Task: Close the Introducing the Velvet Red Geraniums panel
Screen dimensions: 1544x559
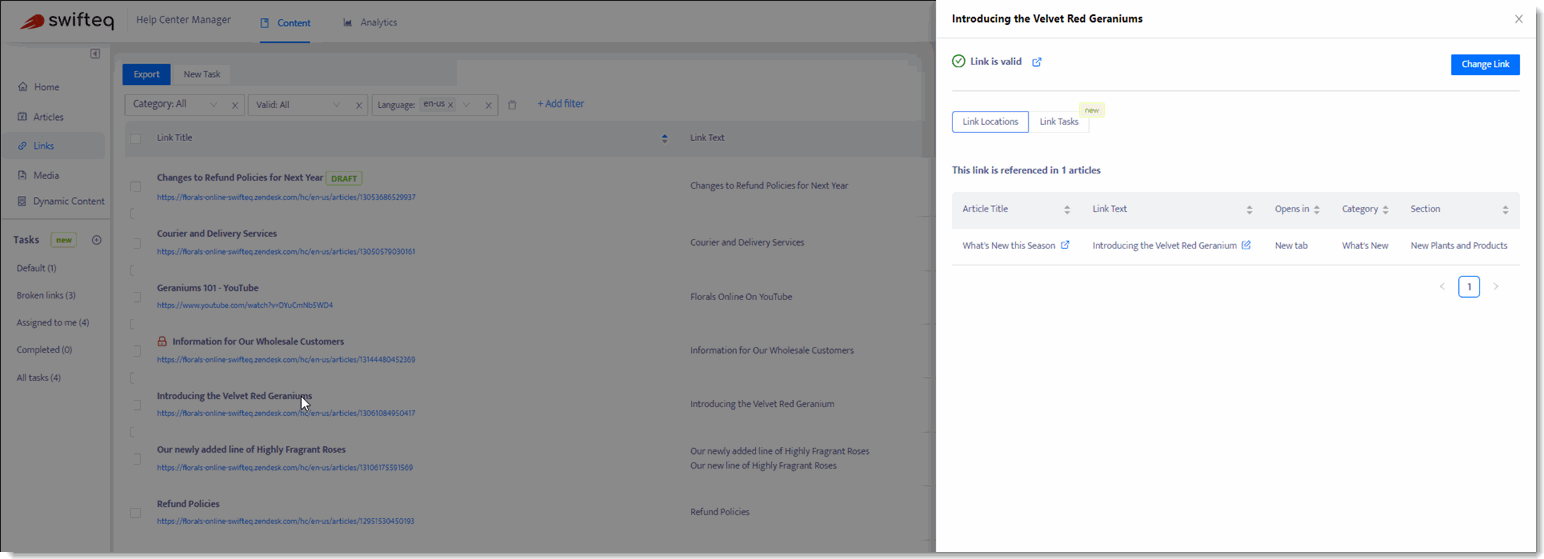Action: 1519,19
